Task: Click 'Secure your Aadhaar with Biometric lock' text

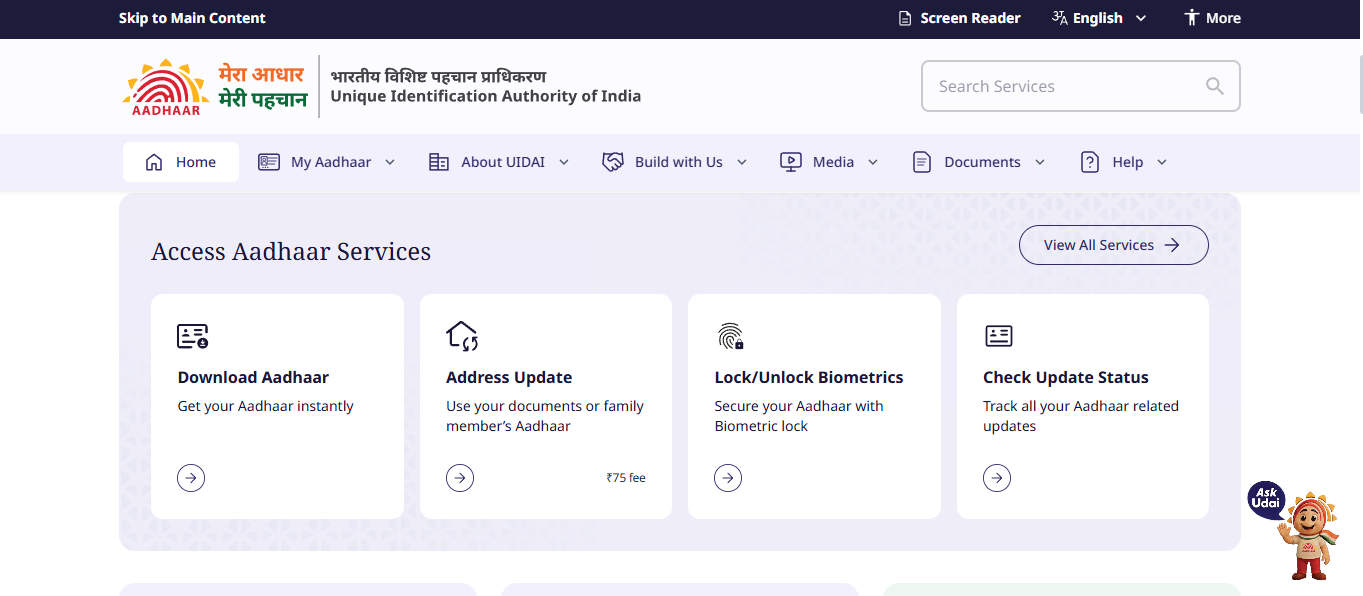Action: tap(799, 416)
